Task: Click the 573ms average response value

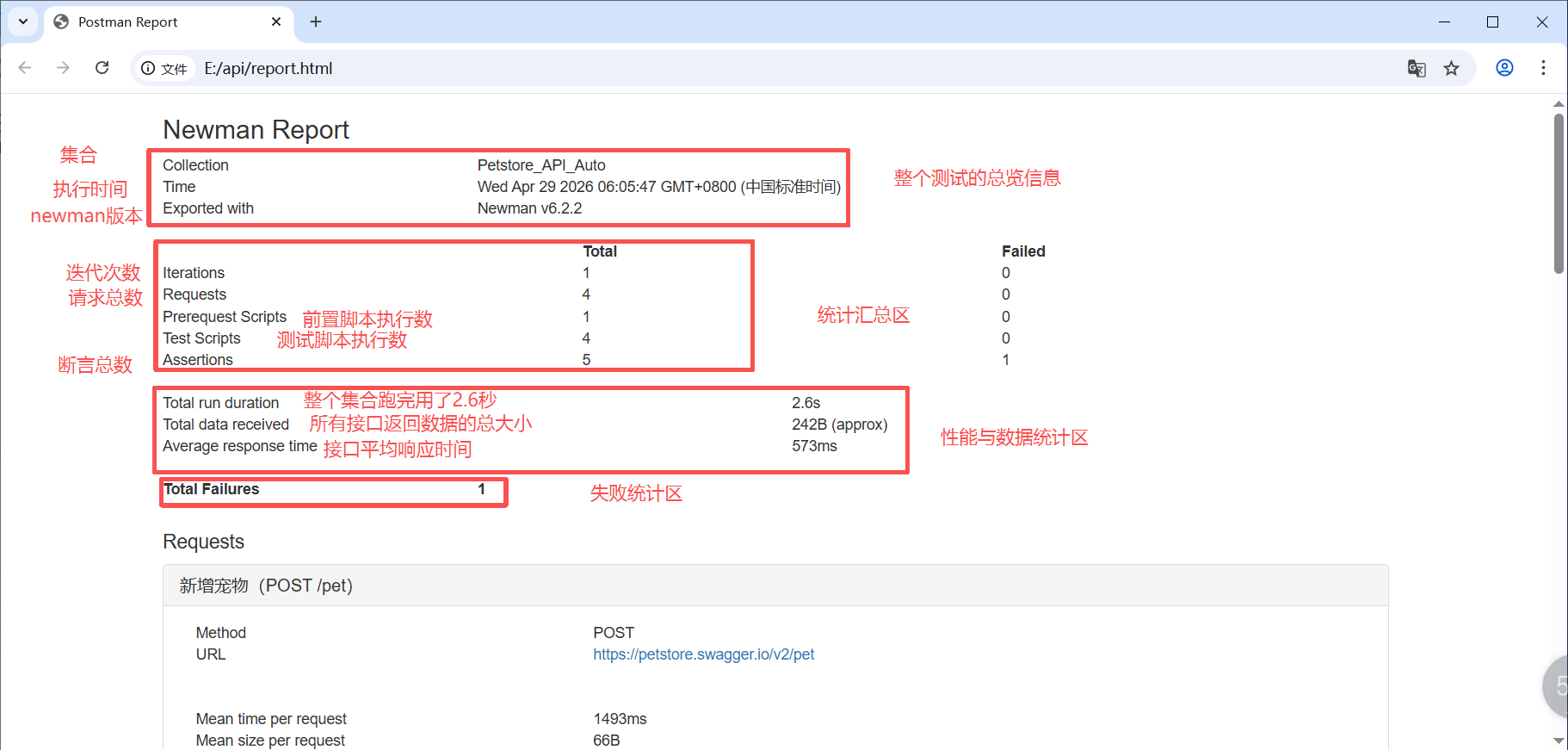Action: point(814,446)
